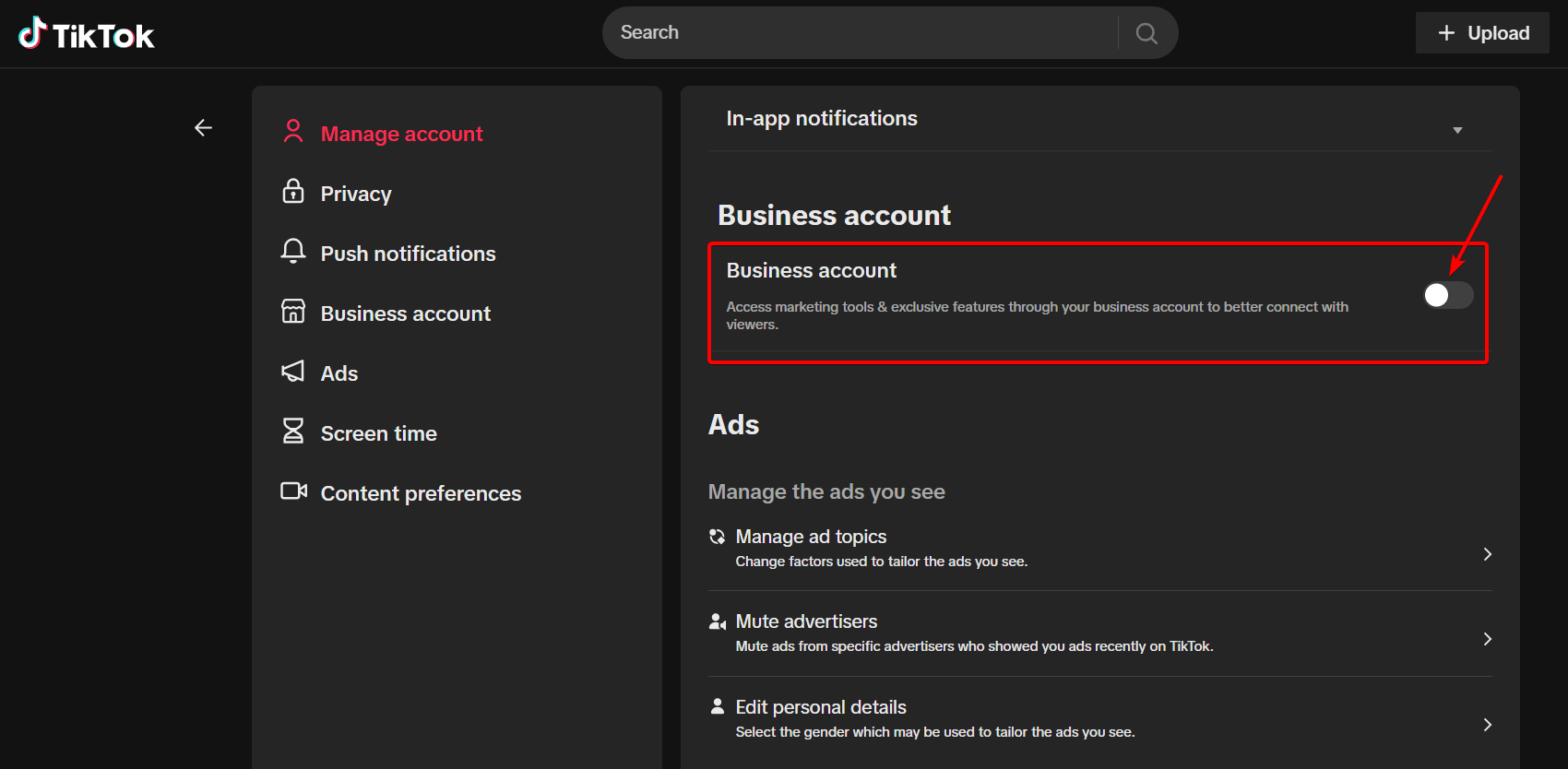This screenshot has height=769, width=1568.
Task: Click the Business account storefront icon
Action: pyautogui.click(x=293, y=311)
